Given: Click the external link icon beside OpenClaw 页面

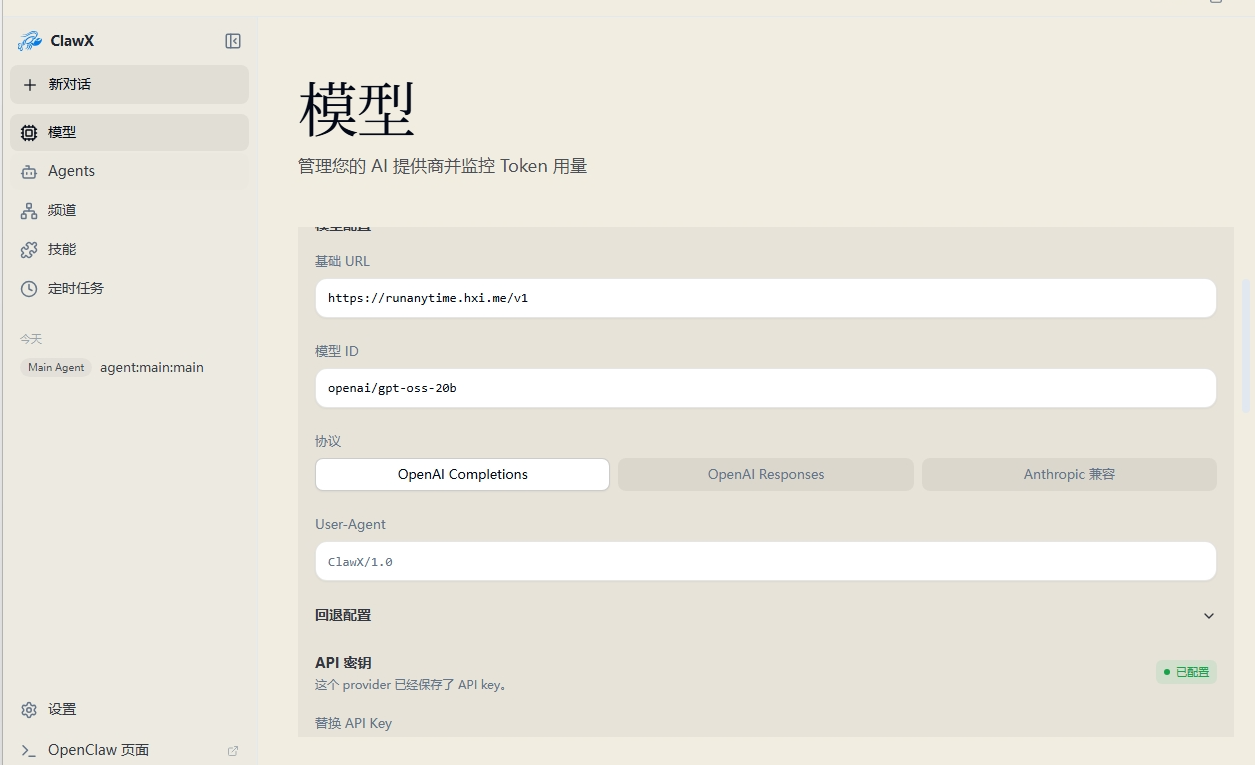Looking at the screenshot, I should point(233,750).
